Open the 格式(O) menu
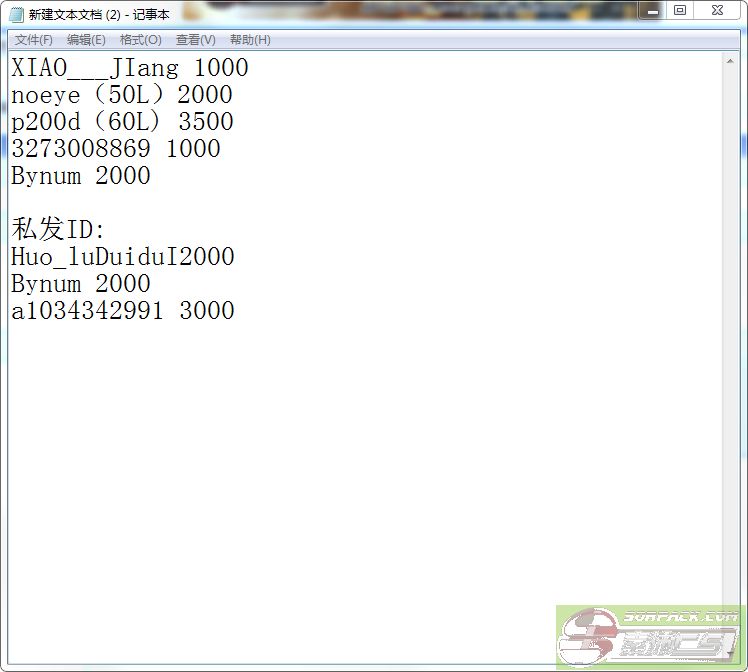 tap(140, 40)
